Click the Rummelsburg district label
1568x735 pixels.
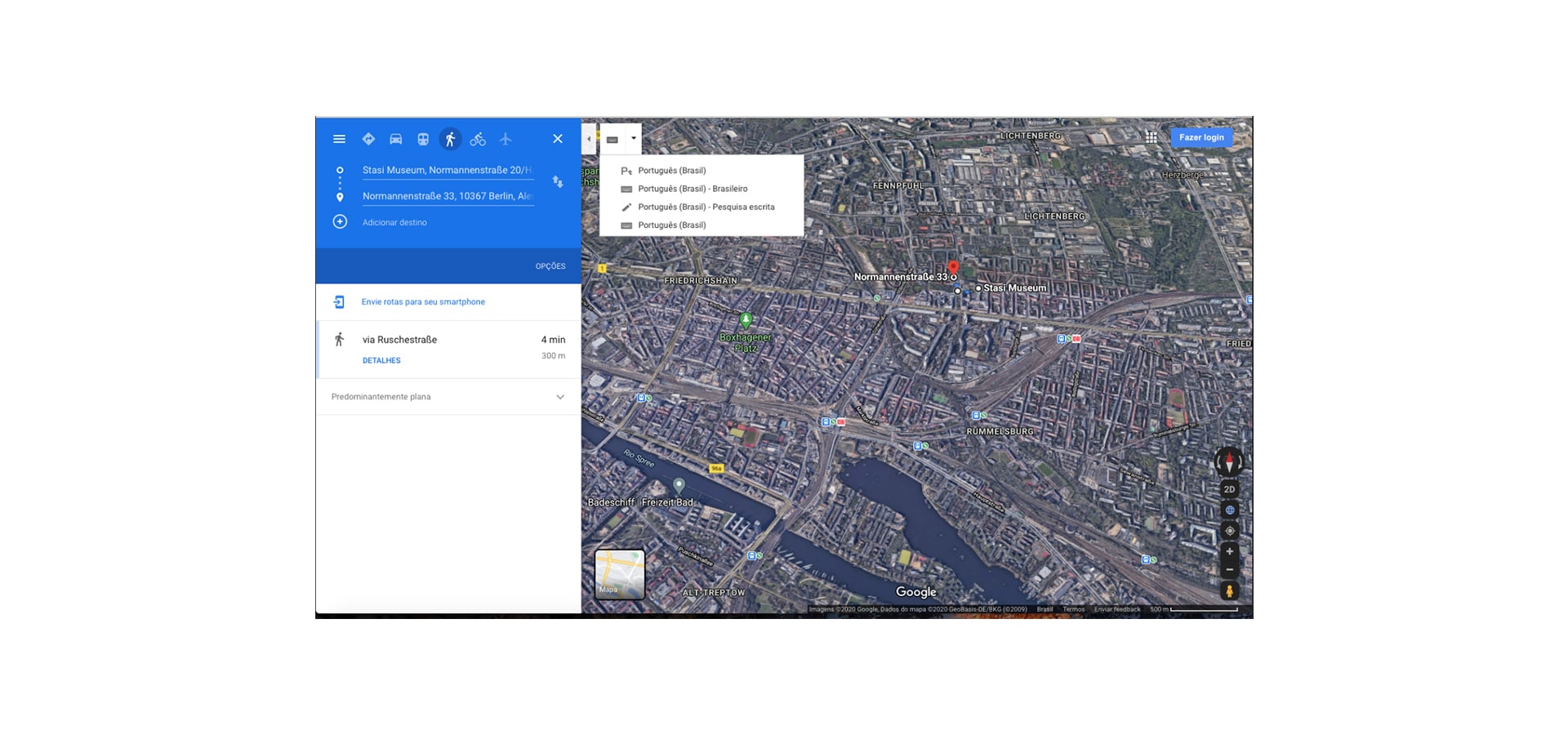pos(1000,431)
